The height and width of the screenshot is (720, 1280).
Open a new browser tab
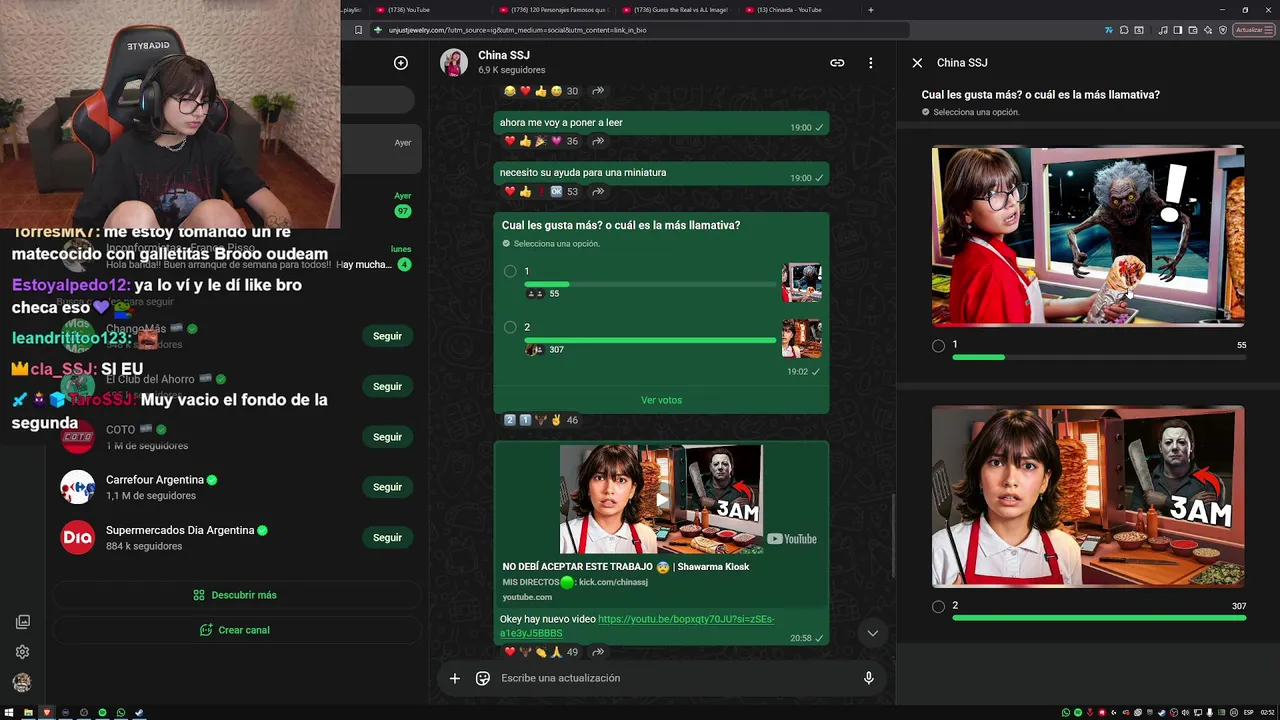coord(870,10)
